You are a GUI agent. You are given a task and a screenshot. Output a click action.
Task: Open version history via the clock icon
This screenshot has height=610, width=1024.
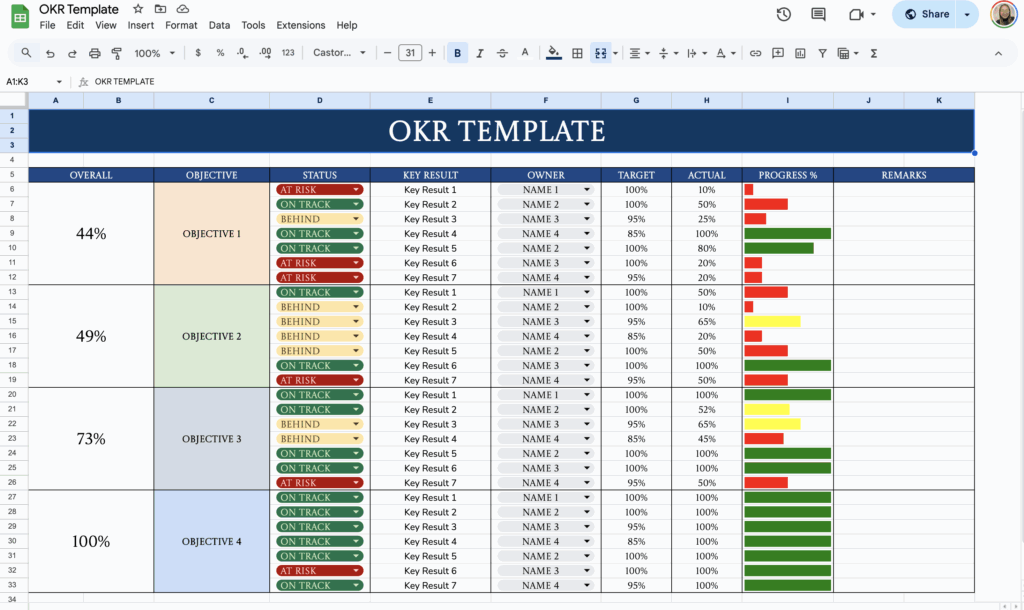point(782,15)
